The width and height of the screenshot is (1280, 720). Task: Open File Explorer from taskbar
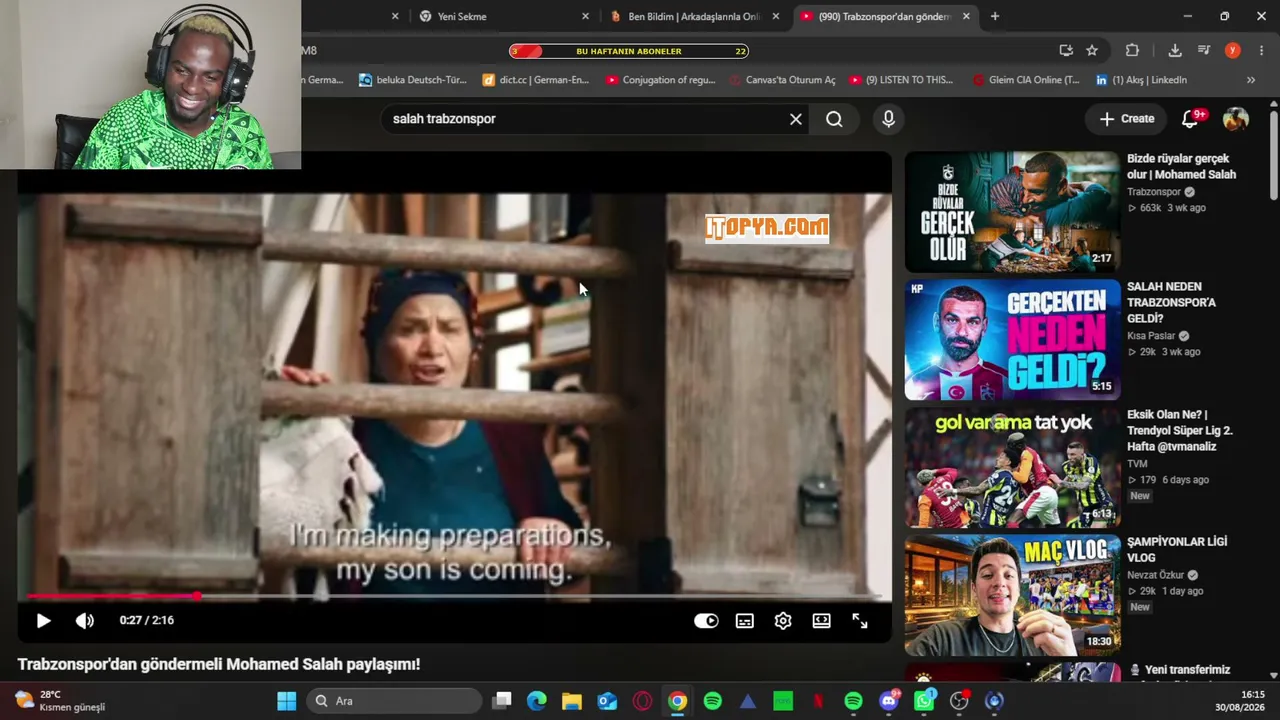tap(572, 701)
